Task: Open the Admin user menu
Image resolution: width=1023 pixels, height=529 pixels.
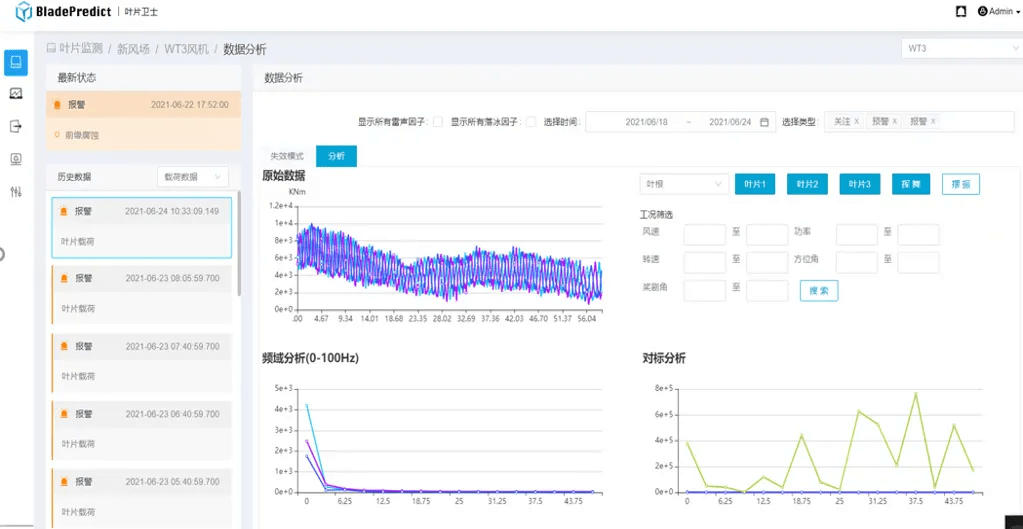Action: [x=998, y=11]
